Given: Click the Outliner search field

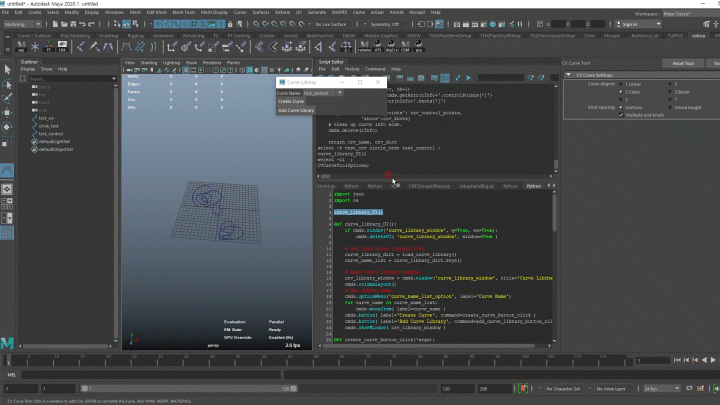Looking at the screenshot, I should click(x=69, y=79).
